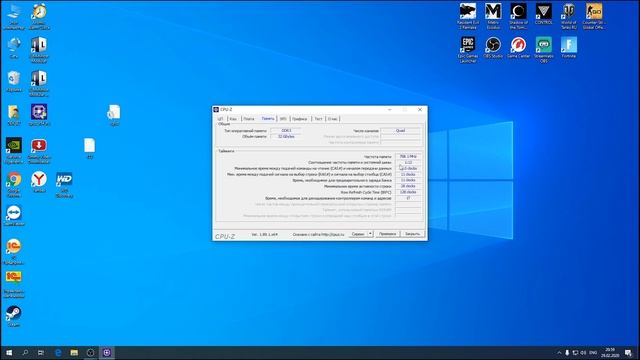
Task: Open File Explorer from taskbar
Action: click(74, 353)
